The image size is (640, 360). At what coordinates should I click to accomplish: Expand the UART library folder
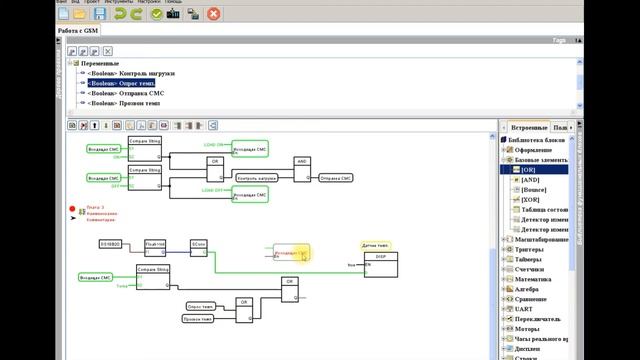click(x=503, y=309)
